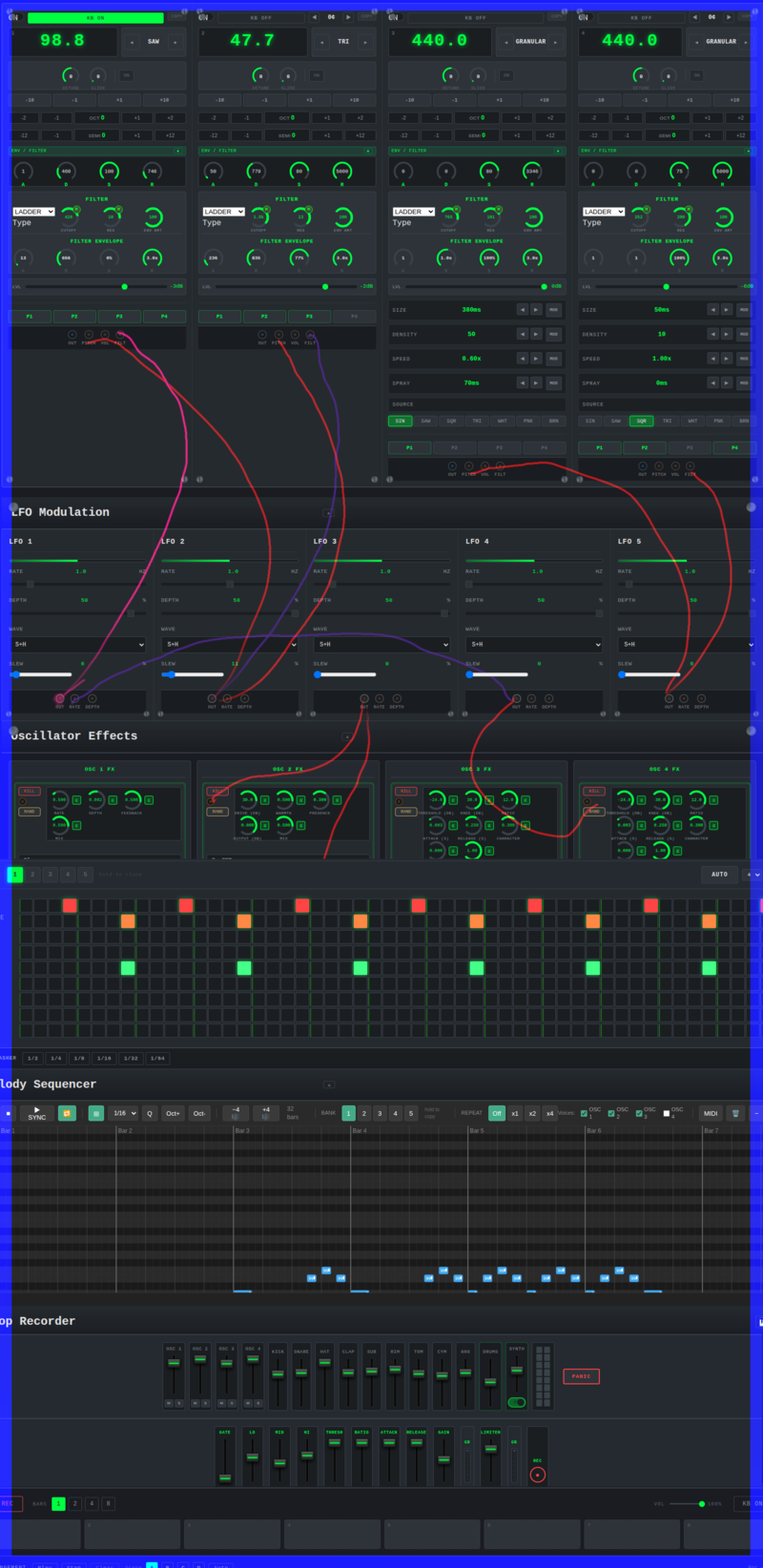Click the LFO 3 DEPTH jack
This screenshot has height=1568, width=763.
[396, 698]
